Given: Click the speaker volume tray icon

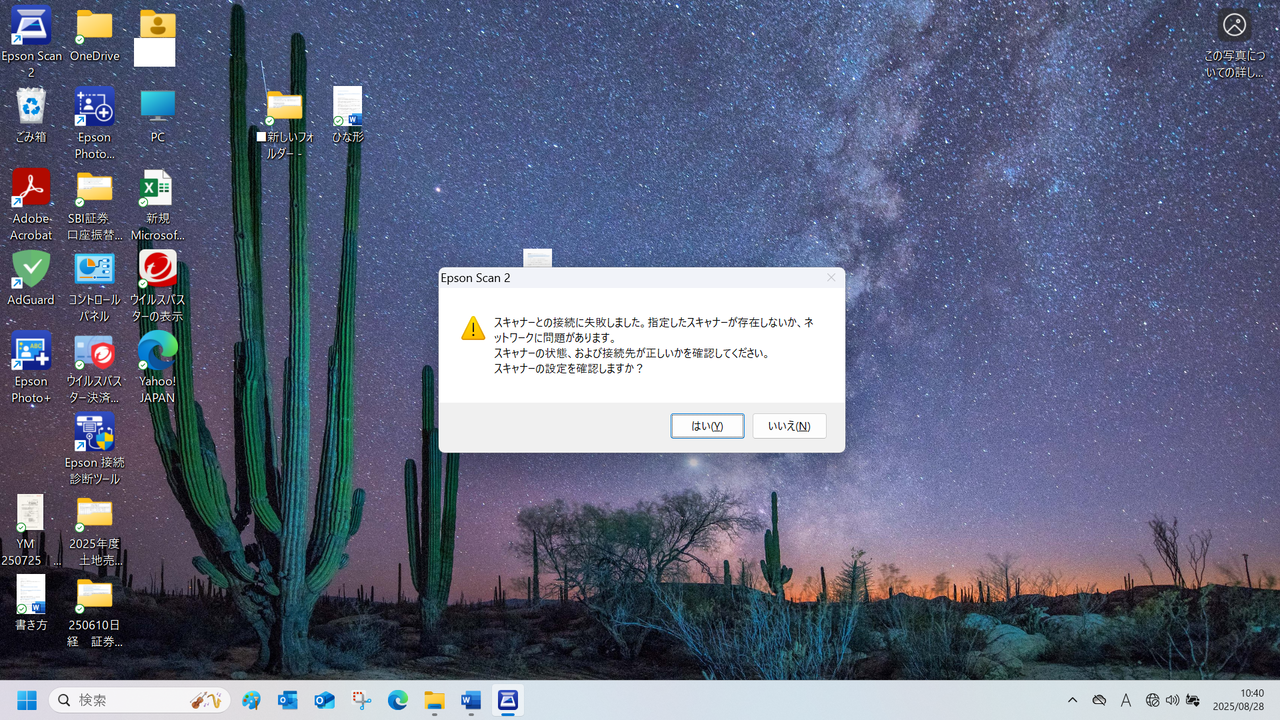Looking at the screenshot, I should click(x=1172, y=700).
